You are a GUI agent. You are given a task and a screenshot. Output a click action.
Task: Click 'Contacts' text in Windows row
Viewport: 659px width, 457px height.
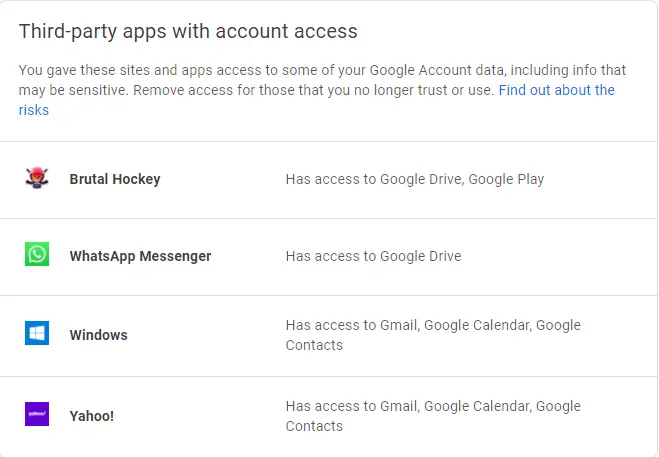[x=314, y=345]
